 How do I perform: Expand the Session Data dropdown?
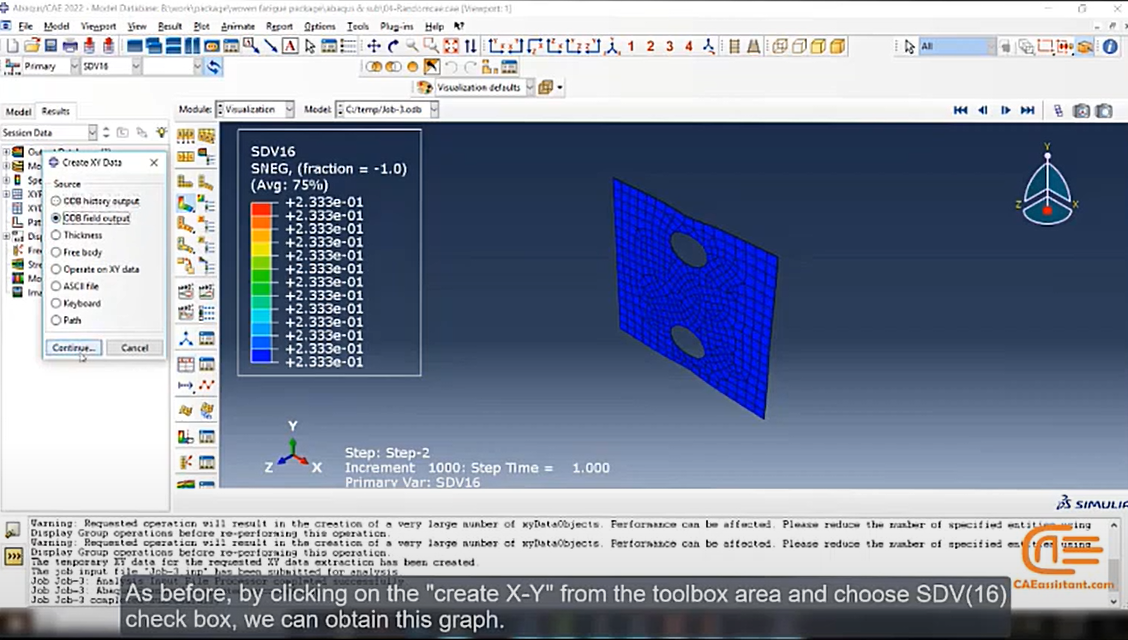coord(49,132)
